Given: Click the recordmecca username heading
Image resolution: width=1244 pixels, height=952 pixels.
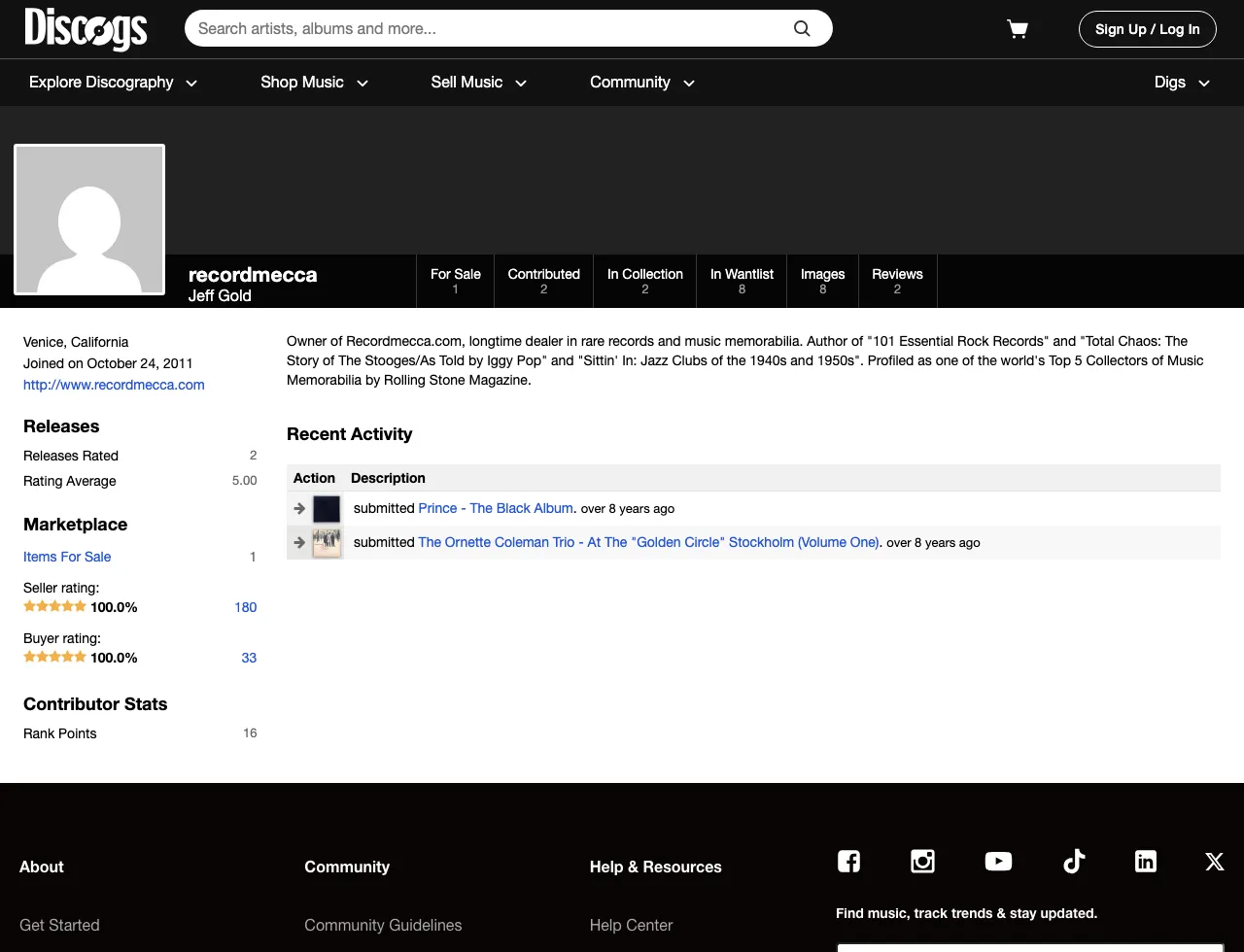Looking at the screenshot, I should [x=253, y=275].
